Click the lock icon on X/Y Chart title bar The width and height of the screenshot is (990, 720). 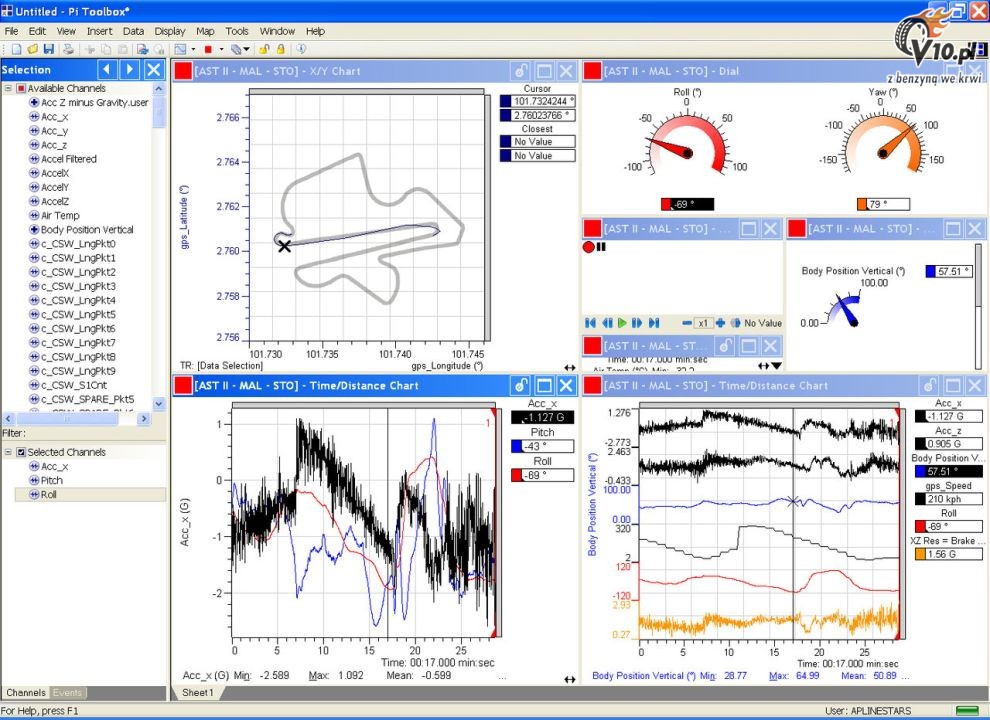point(520,71)
